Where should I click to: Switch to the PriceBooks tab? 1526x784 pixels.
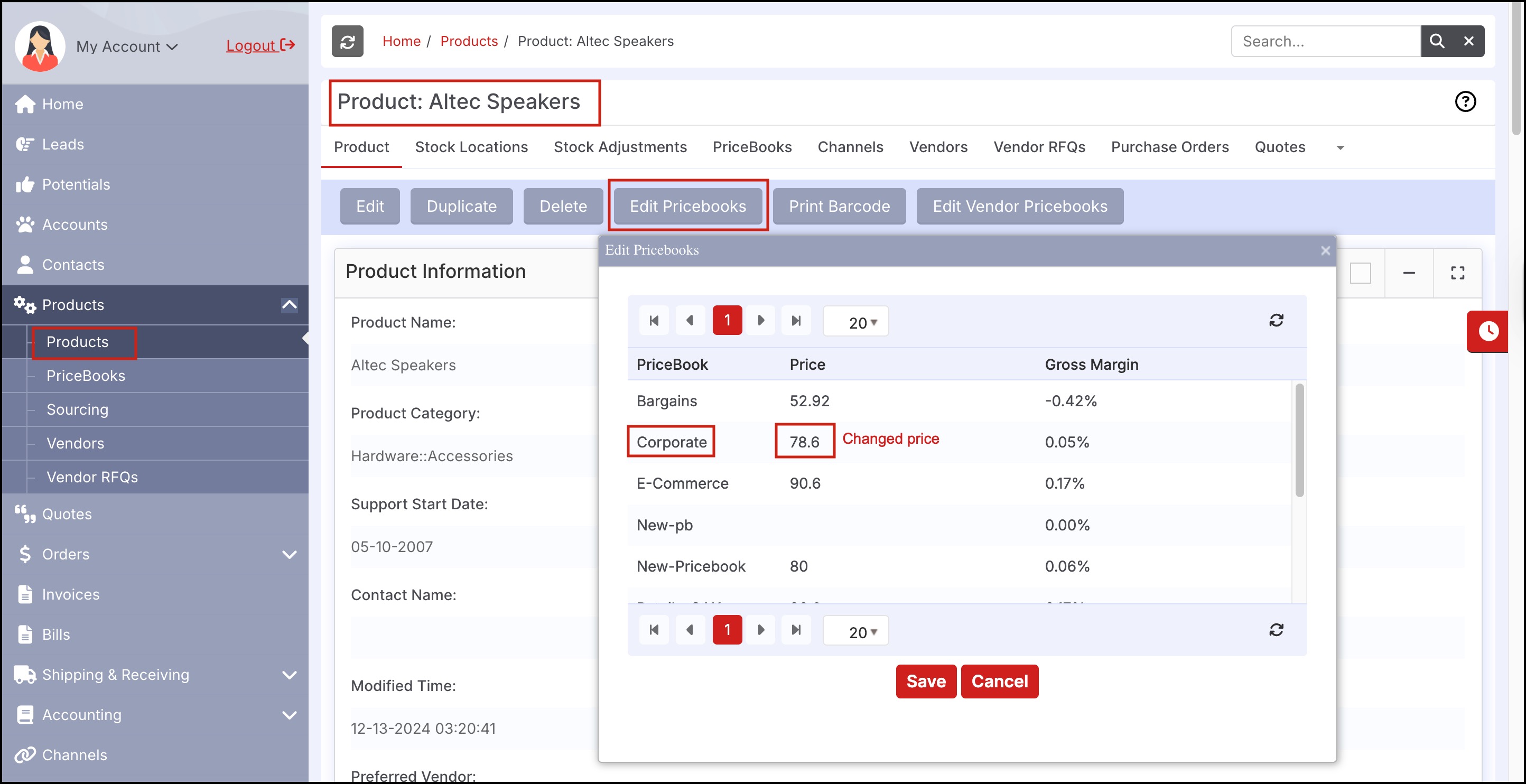[752, 147]
